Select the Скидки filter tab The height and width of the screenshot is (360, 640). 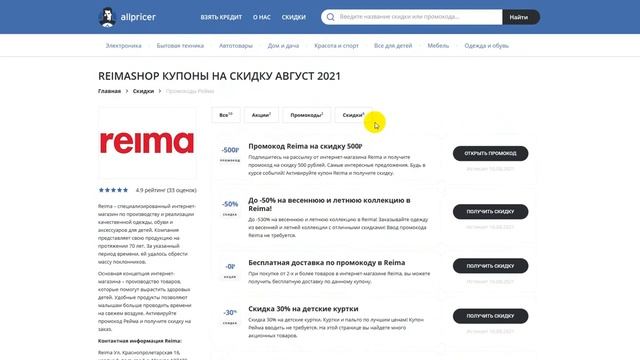(353, 115)
